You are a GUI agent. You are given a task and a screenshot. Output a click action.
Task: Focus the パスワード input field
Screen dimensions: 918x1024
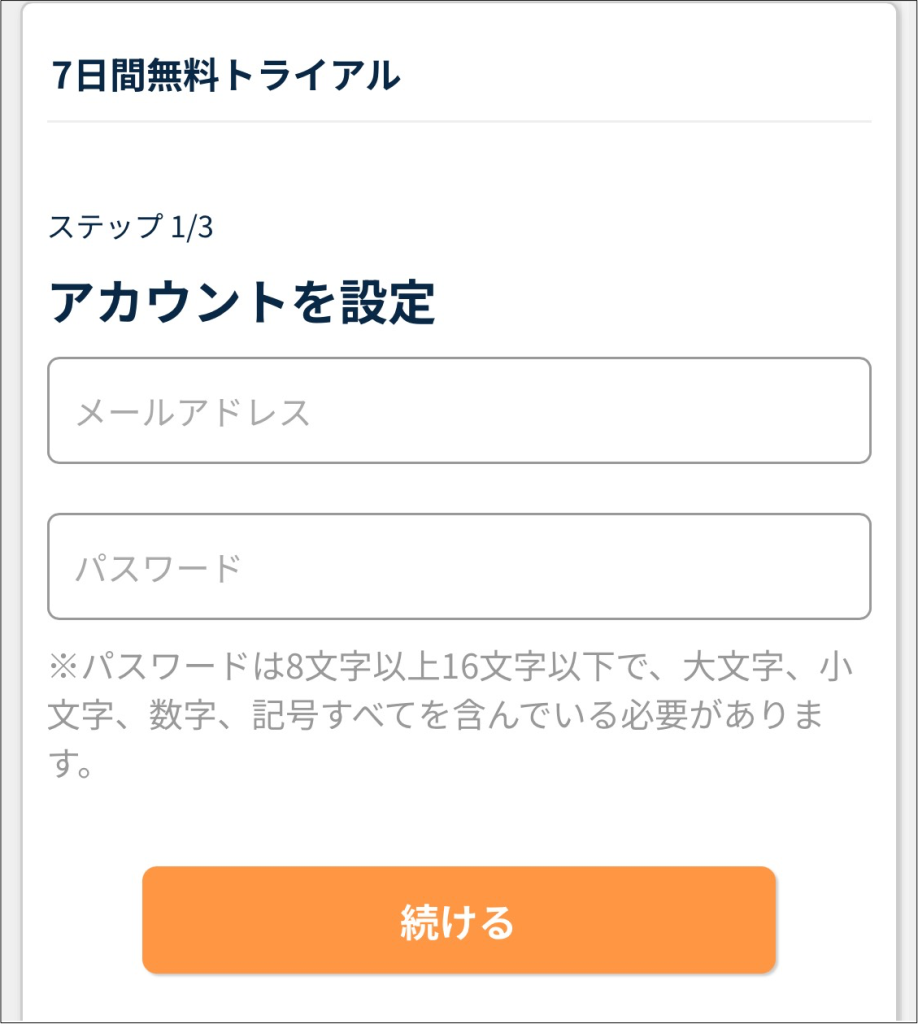tap(459, 567)
